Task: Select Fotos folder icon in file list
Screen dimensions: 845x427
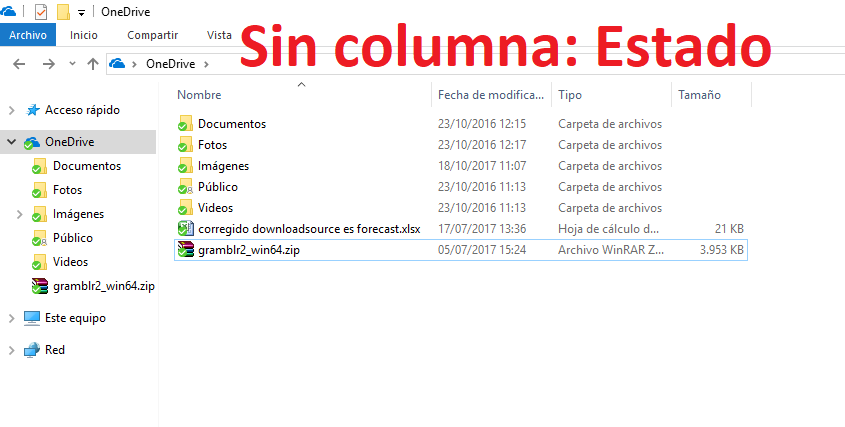Action: click(185, 145)
